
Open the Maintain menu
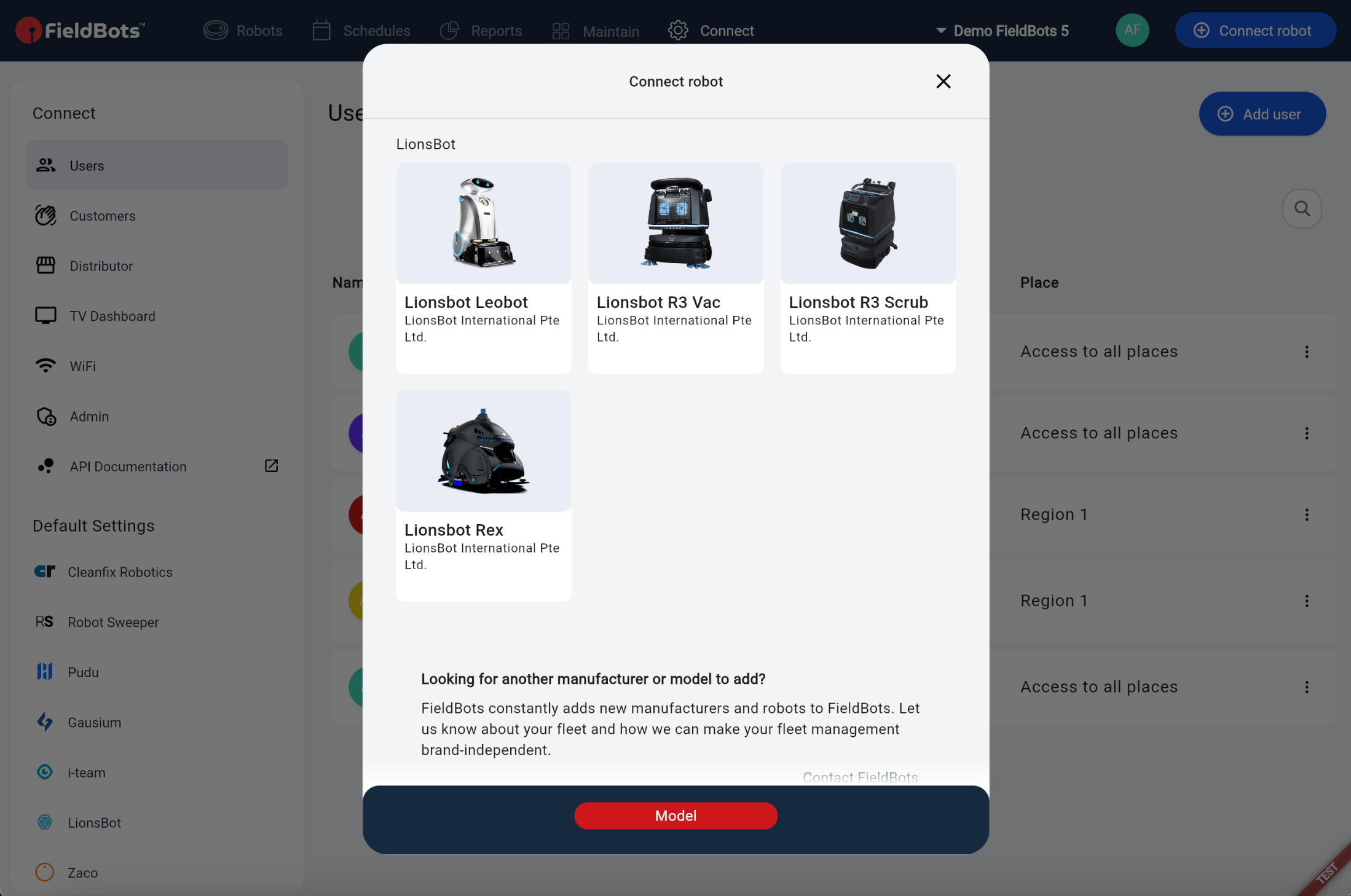596,31
